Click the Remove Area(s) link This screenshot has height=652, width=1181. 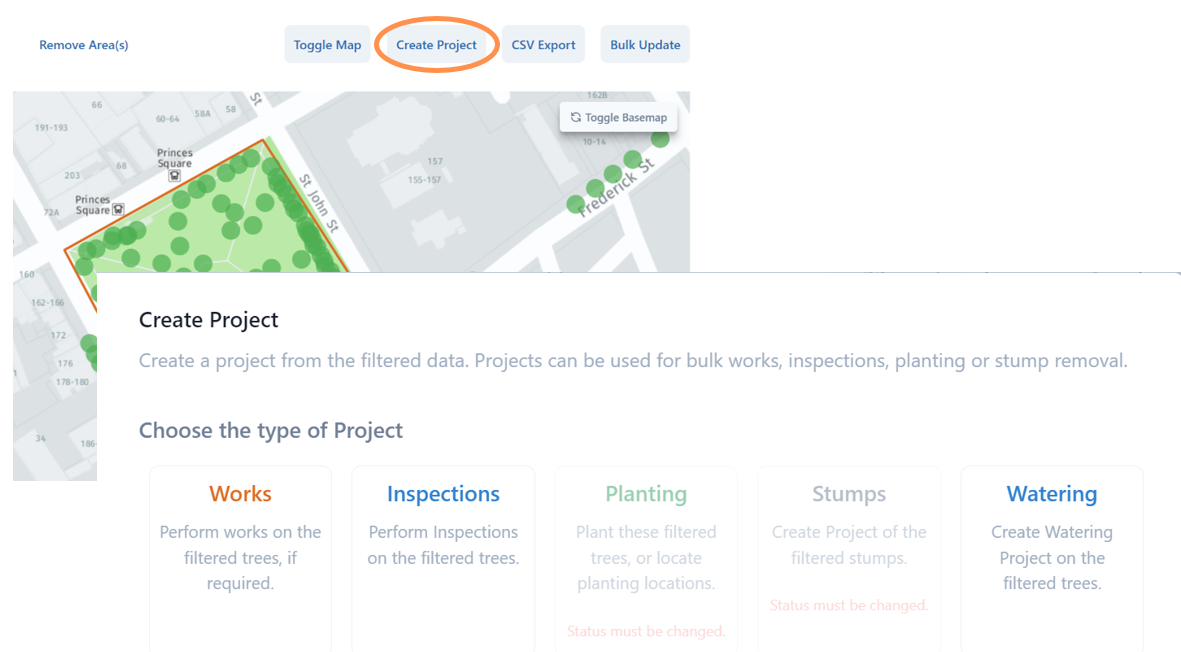83,45
